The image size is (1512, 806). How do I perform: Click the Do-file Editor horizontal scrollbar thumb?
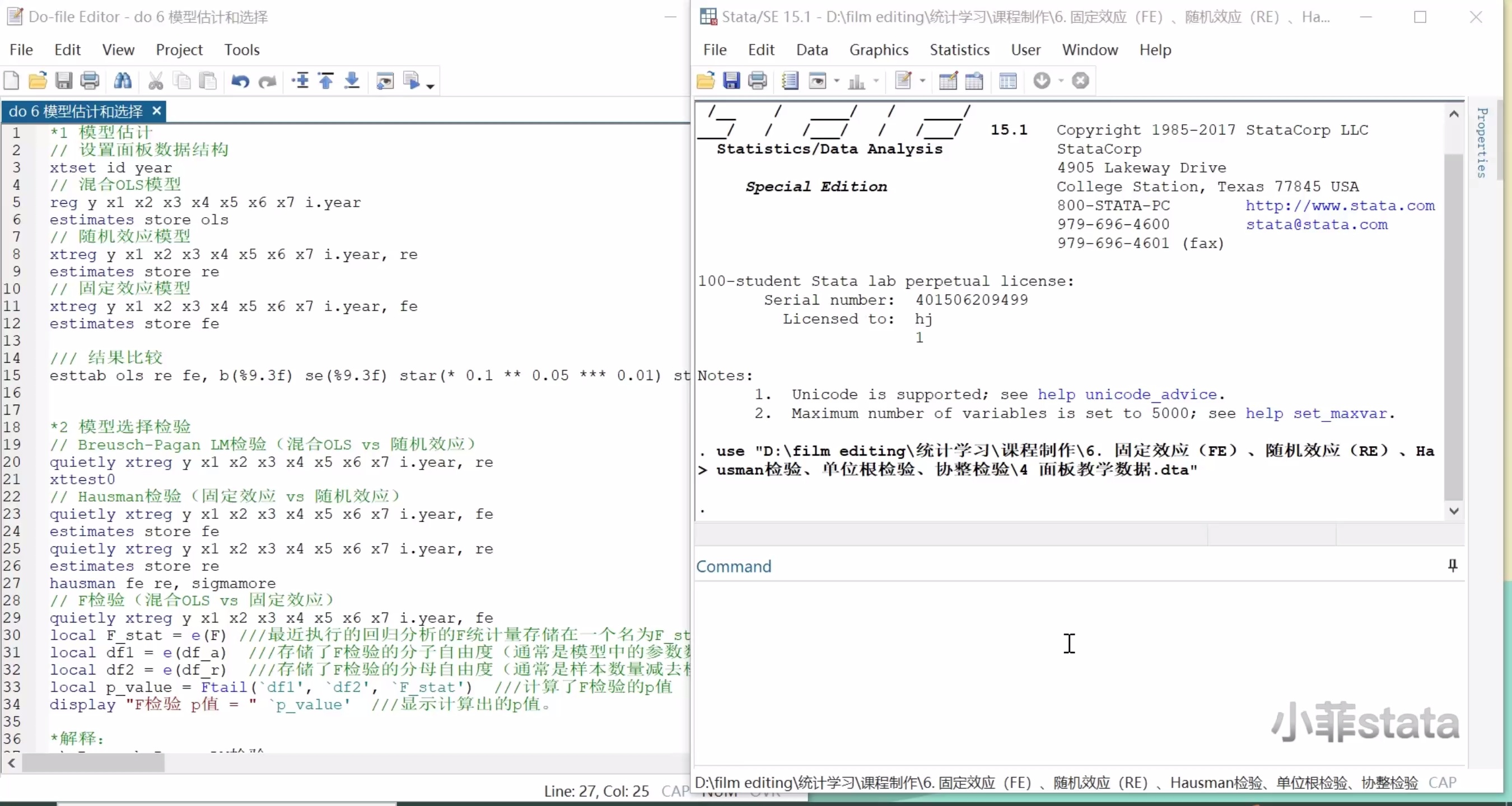click(94, 762)
